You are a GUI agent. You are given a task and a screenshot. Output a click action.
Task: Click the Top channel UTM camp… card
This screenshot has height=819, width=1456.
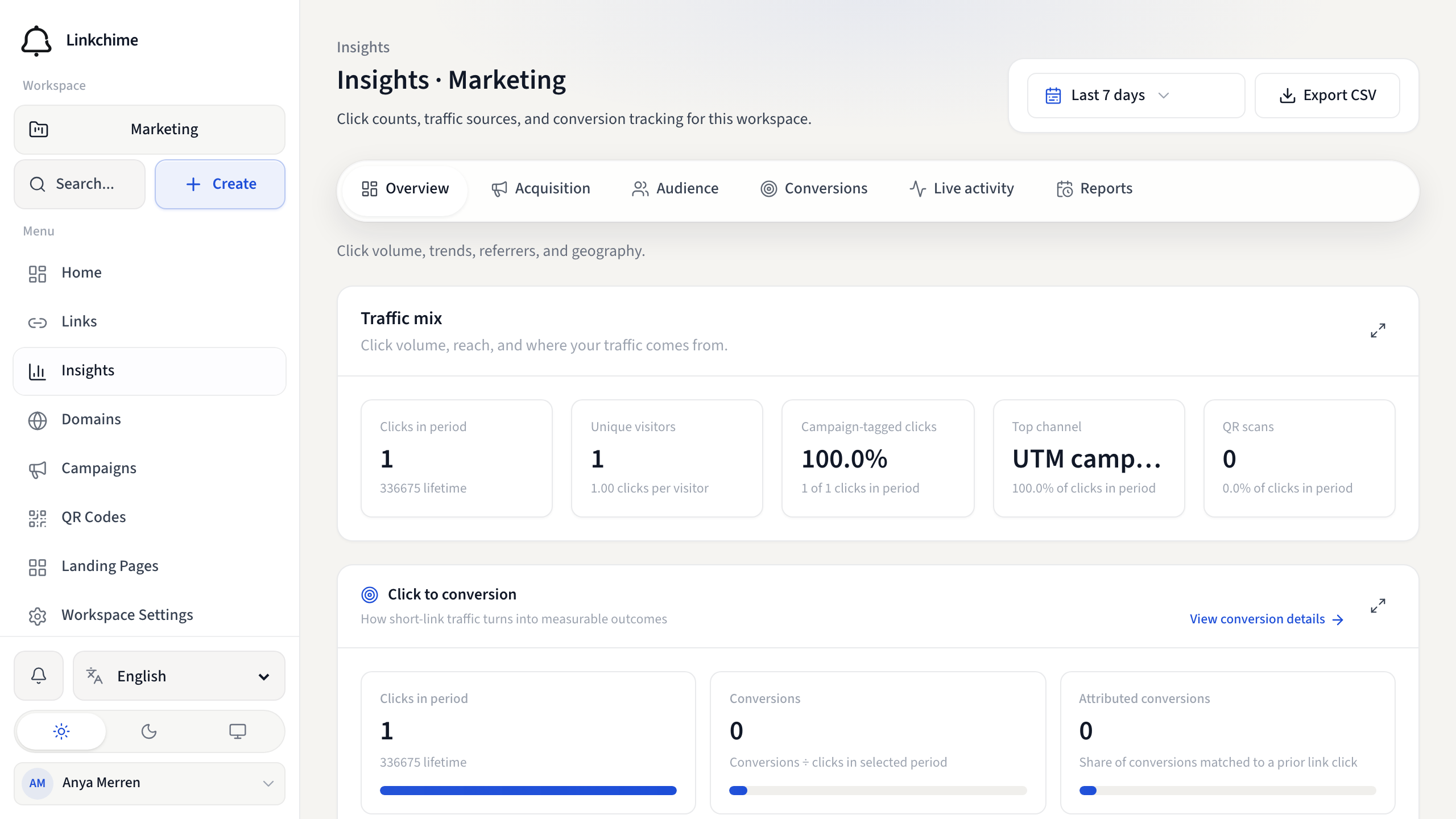(1089, 458)
